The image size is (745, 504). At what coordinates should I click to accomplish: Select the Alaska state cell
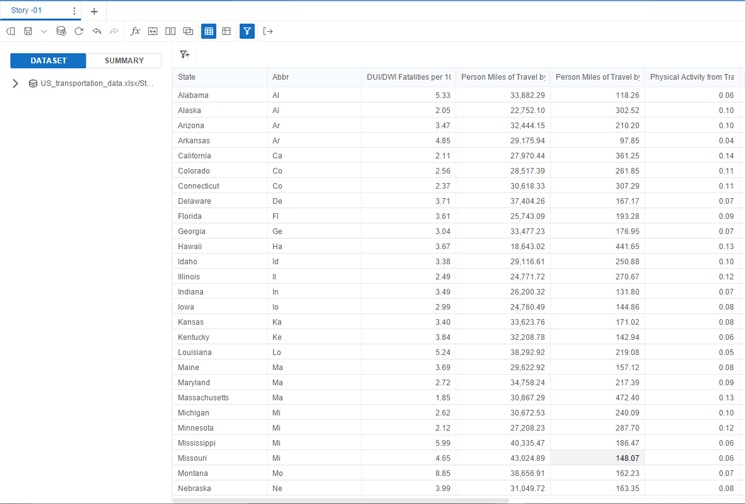tap(220, 110)
